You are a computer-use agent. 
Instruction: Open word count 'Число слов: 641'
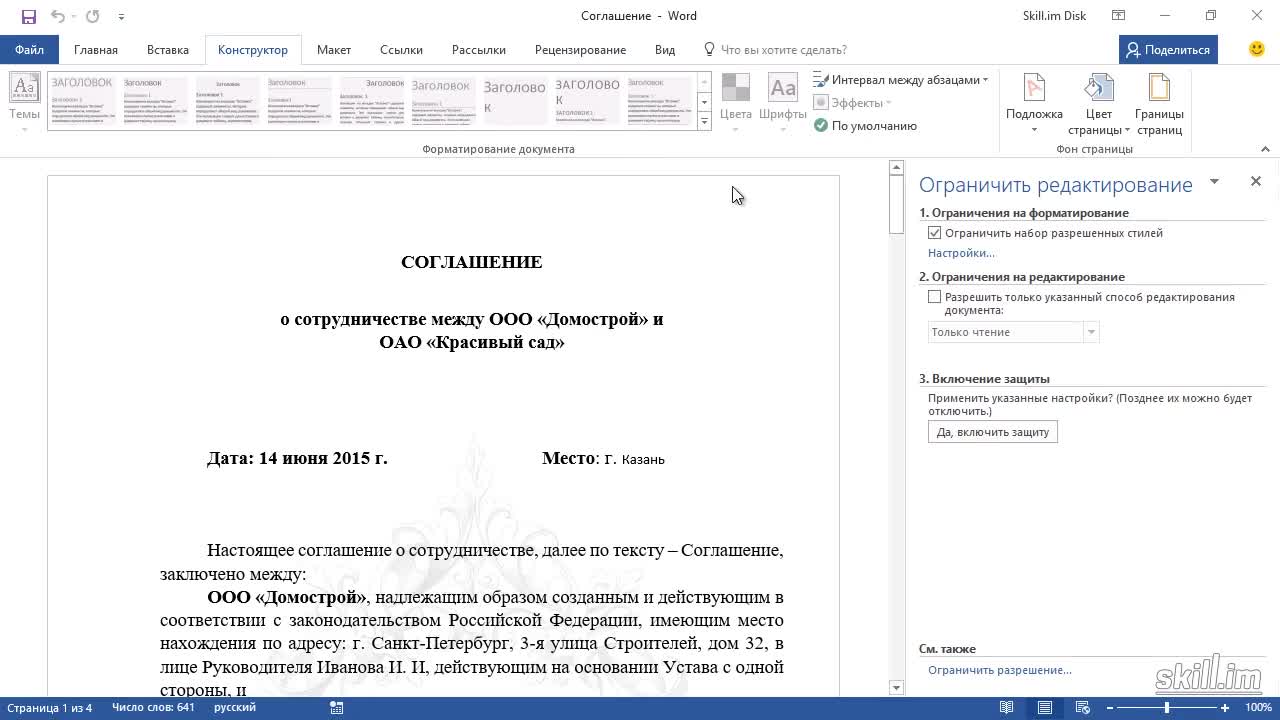point(153,708)
